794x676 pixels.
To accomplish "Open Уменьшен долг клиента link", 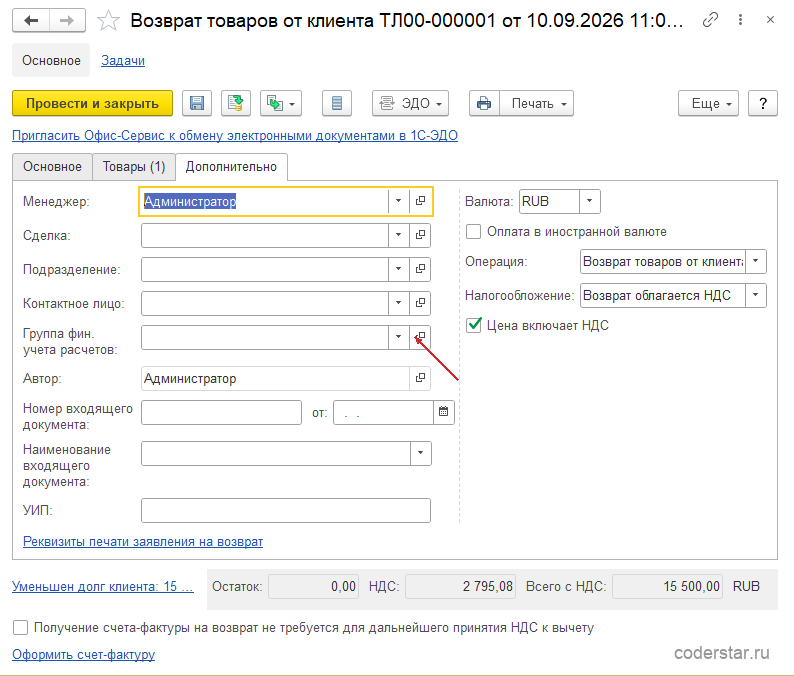I will tap(103, 586).
